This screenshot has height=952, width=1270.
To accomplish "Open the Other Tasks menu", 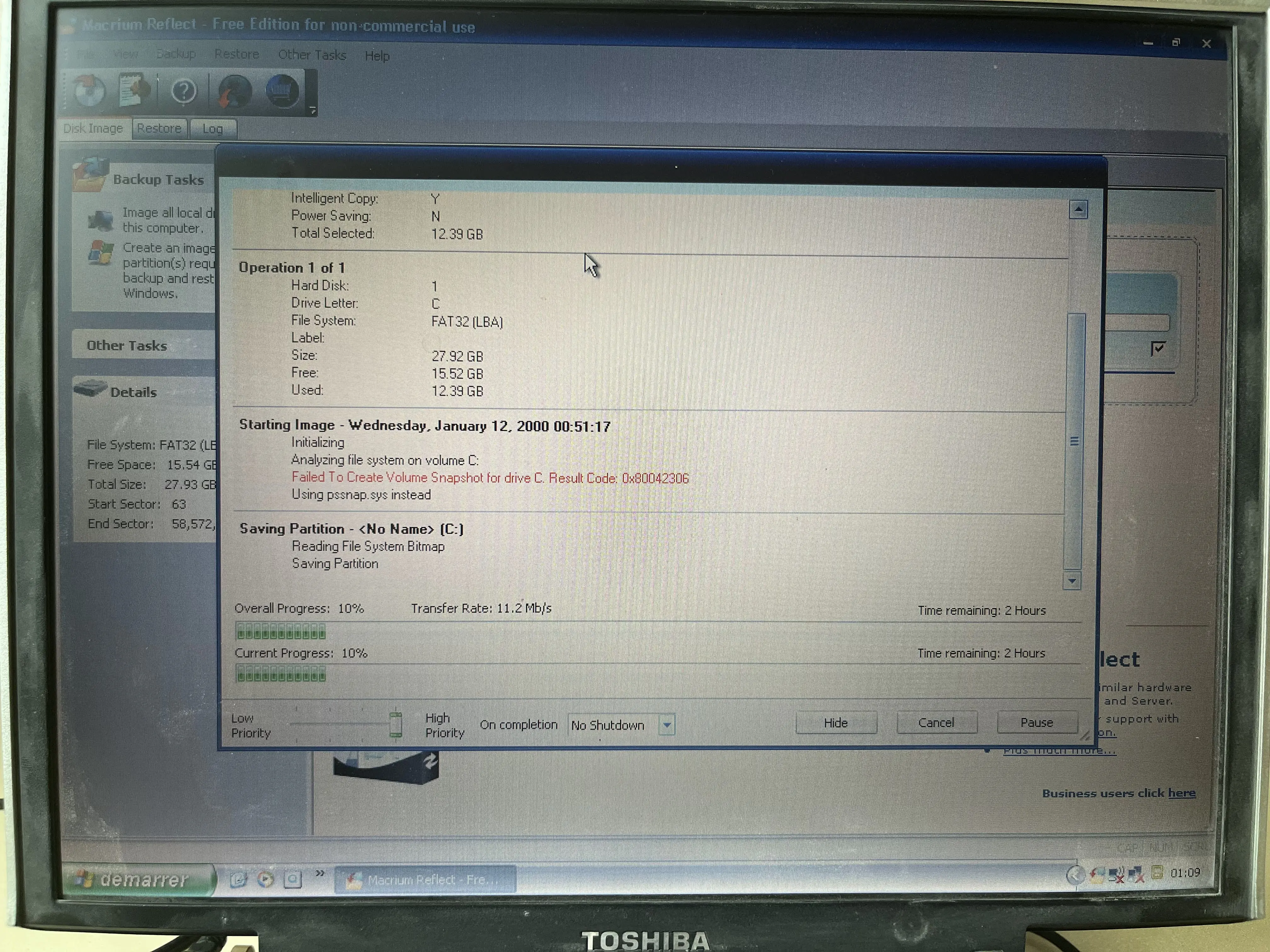I will (x=312, y=55).
